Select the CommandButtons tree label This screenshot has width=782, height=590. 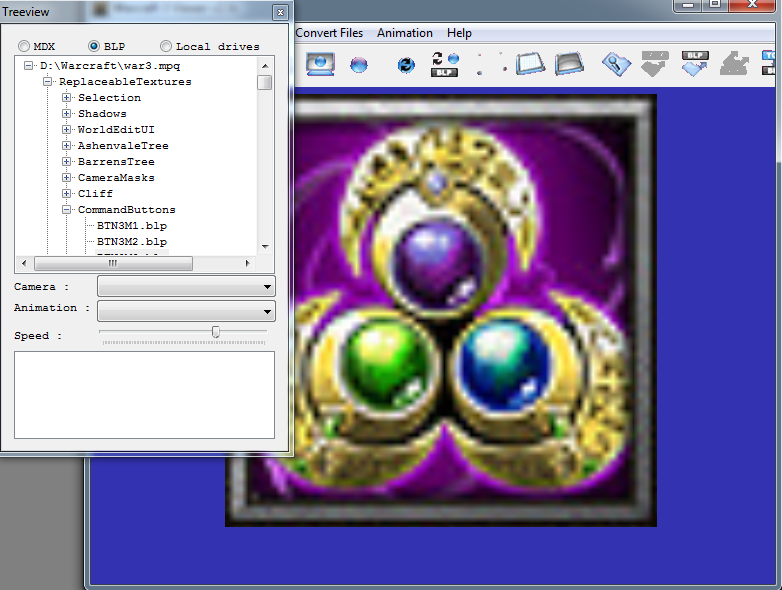127,210
